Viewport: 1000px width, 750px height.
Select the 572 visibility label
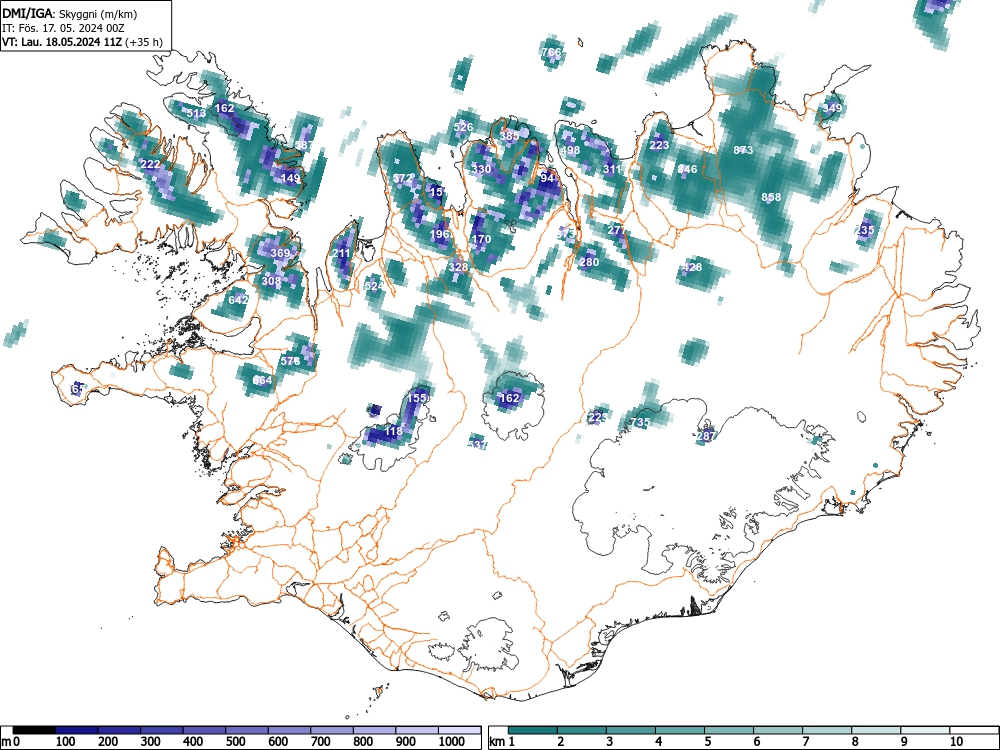pos(402,178)
